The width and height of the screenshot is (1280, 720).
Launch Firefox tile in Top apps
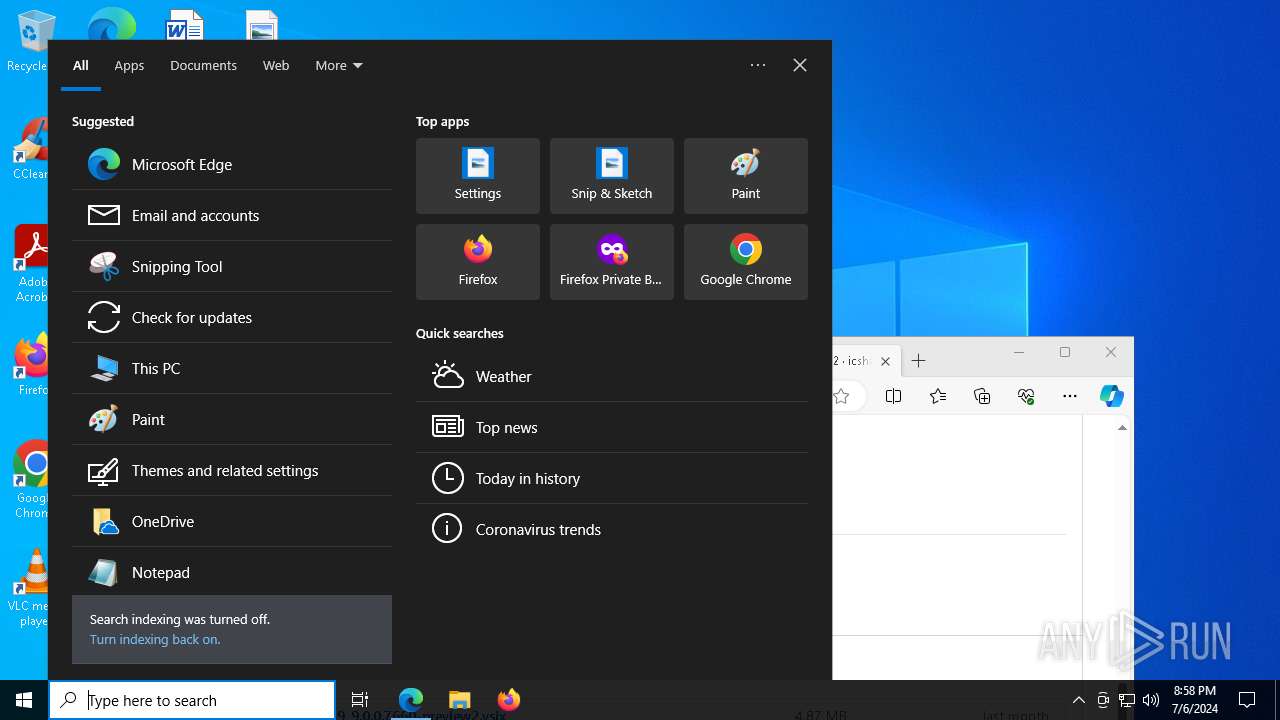pos(478,262)
